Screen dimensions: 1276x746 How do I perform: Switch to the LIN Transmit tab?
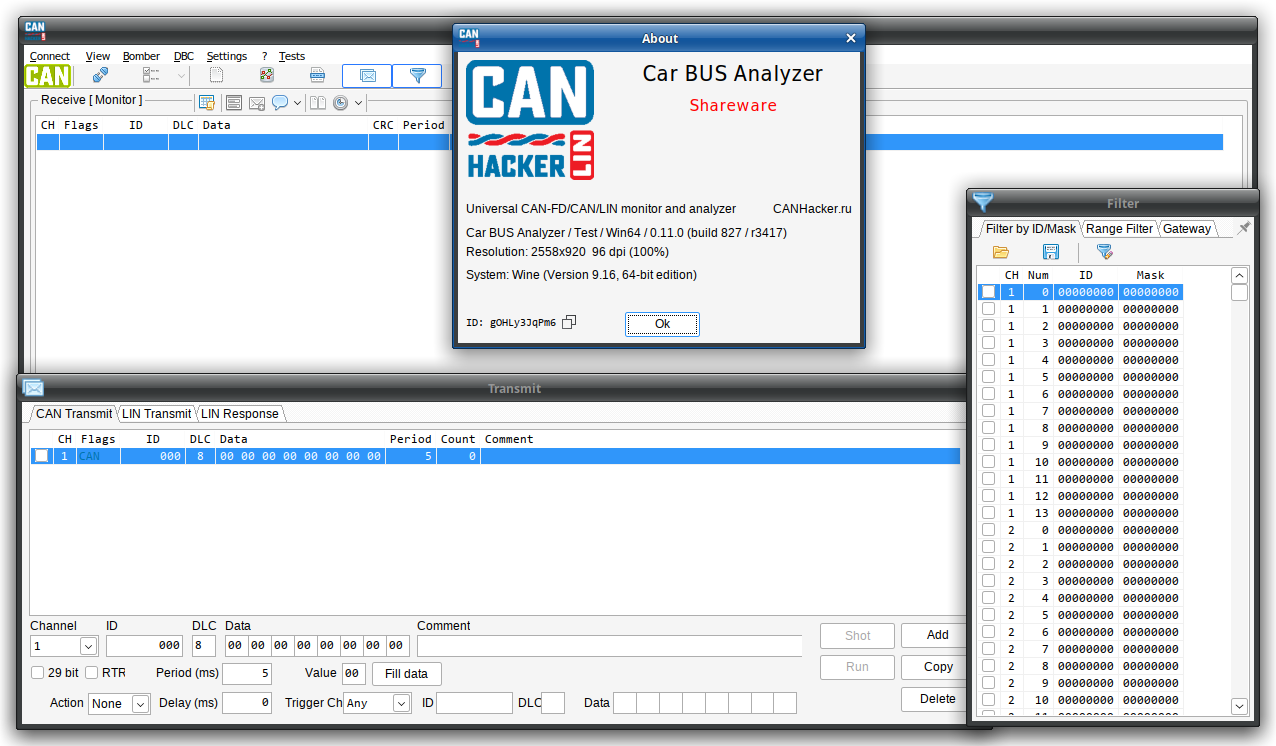[x=156, y=413]
